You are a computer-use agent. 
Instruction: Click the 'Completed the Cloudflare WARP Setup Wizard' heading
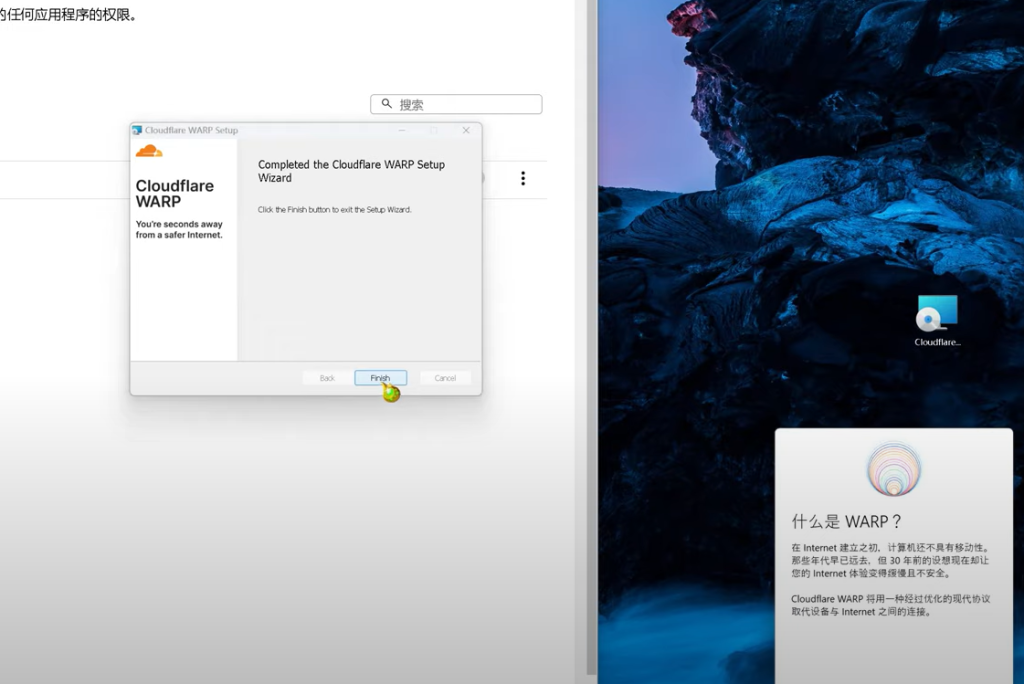(351, 171)
